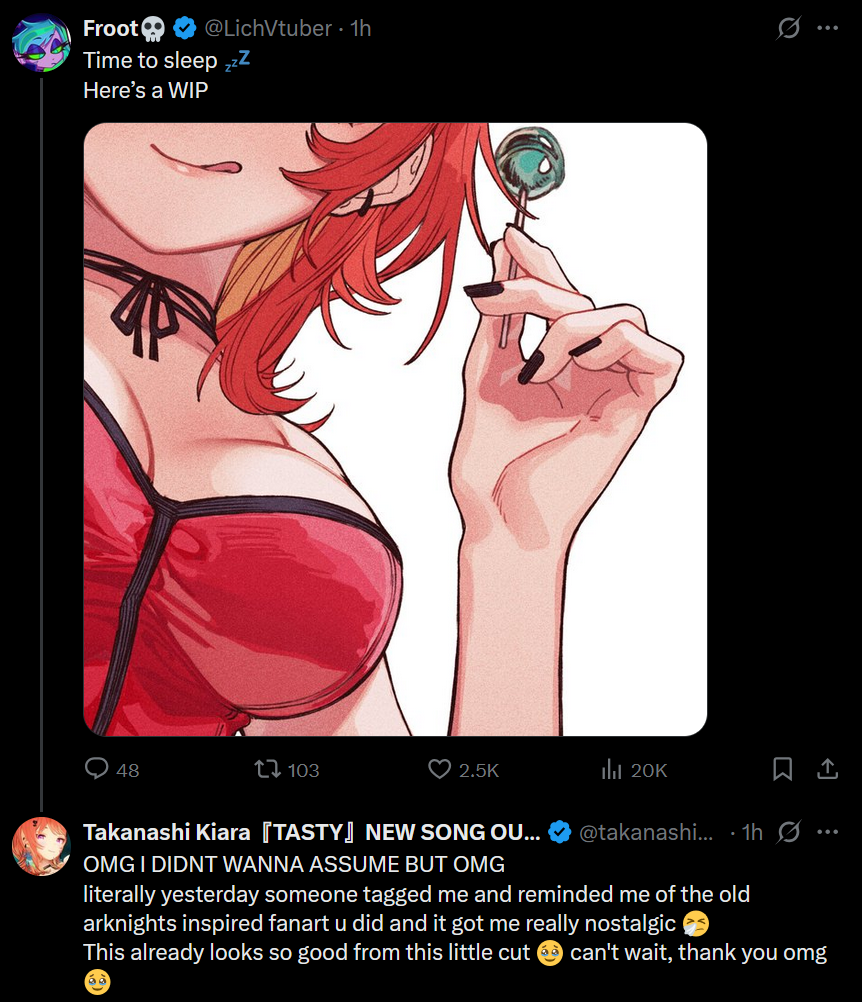Open Takanashi Kiara display name link

click(x=311, y=832)
